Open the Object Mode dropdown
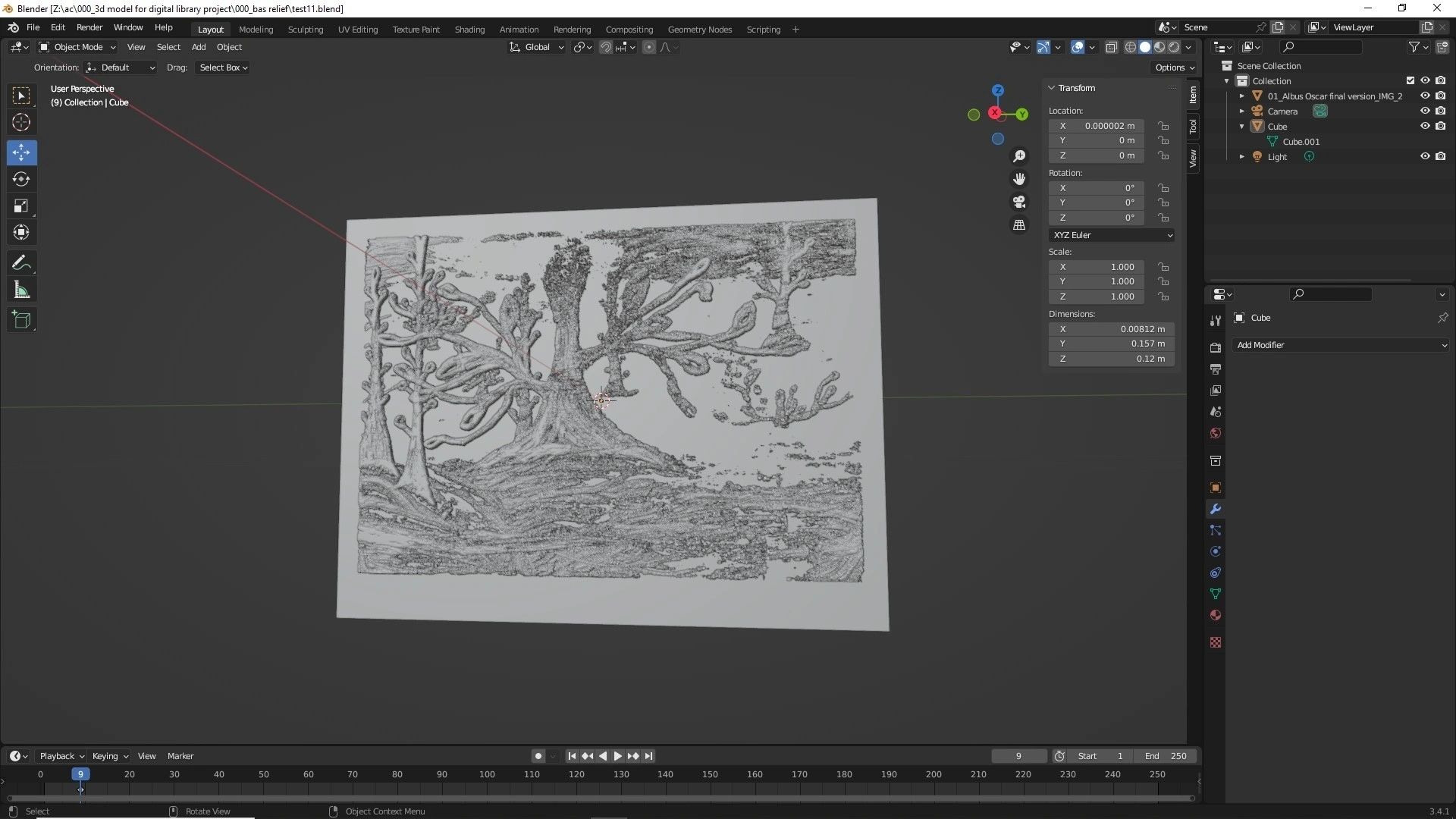Screen dimensions: 1456x819 click(x=77, y=47)
